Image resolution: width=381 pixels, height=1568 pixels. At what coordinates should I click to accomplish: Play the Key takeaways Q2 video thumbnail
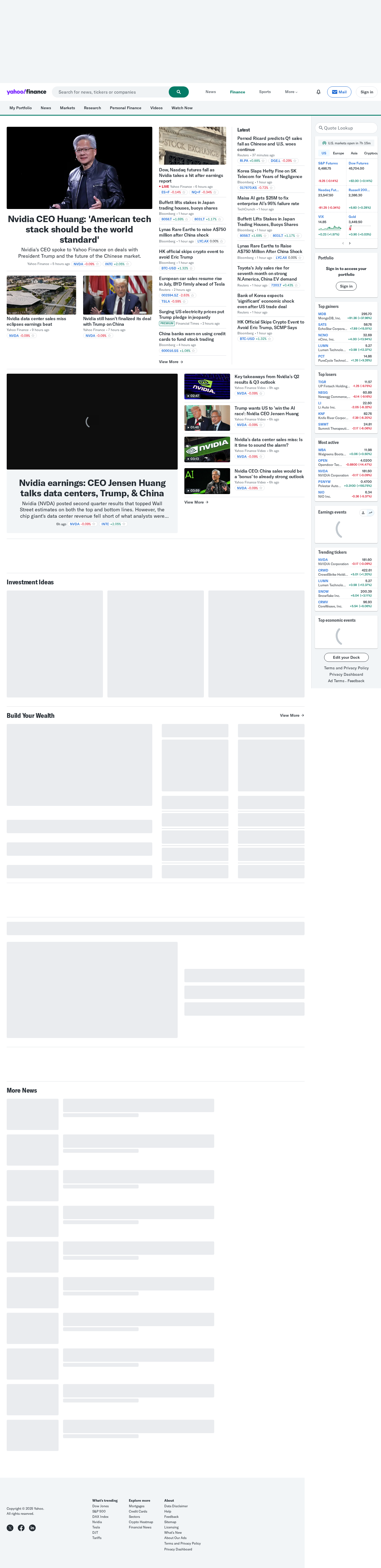[x=207, y=386]
